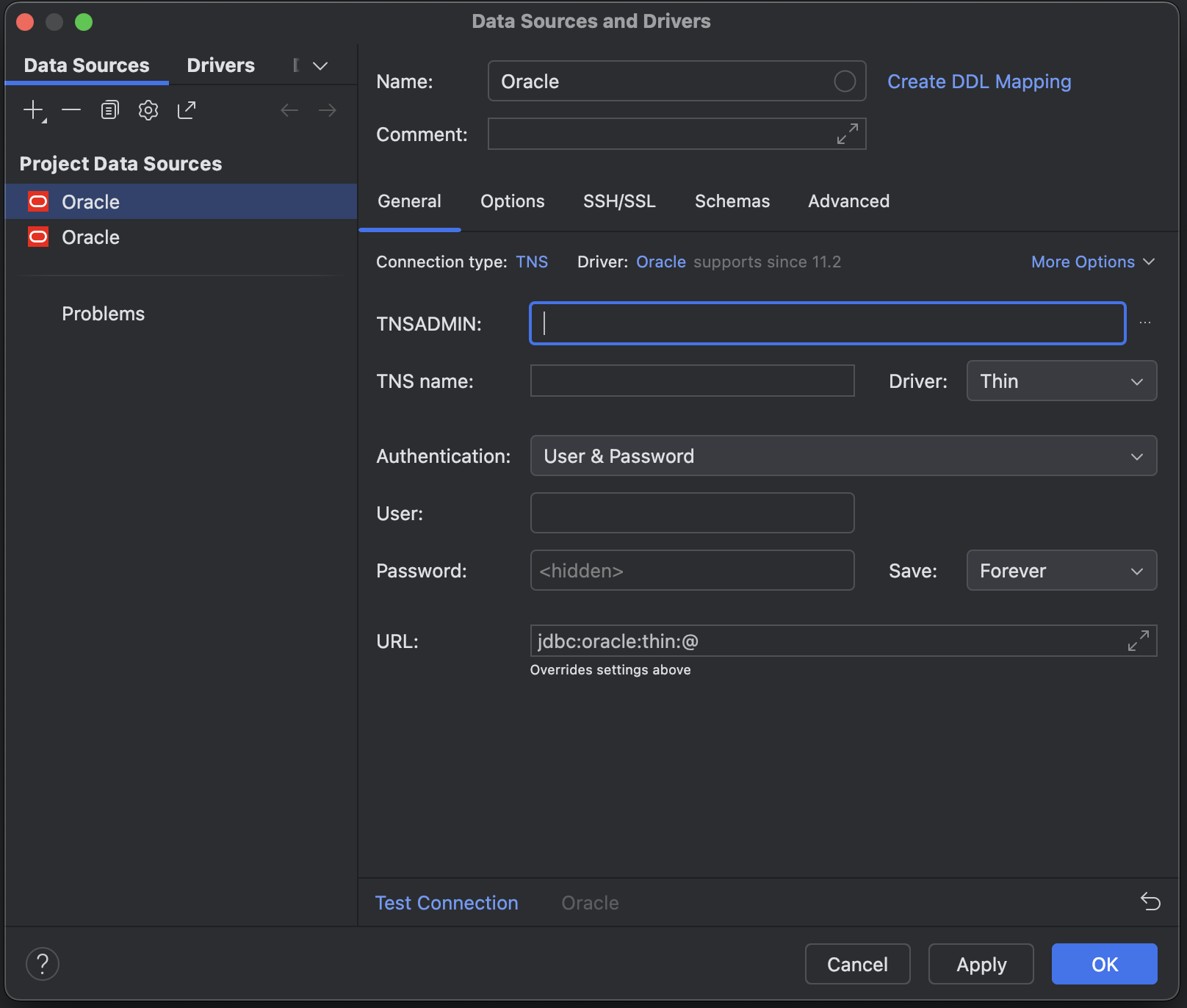Image resolution: width=1187 pixels, height=1008 pixels.
Task: Open the Save Forever dropdown
Action: [x=1061, y=570]
